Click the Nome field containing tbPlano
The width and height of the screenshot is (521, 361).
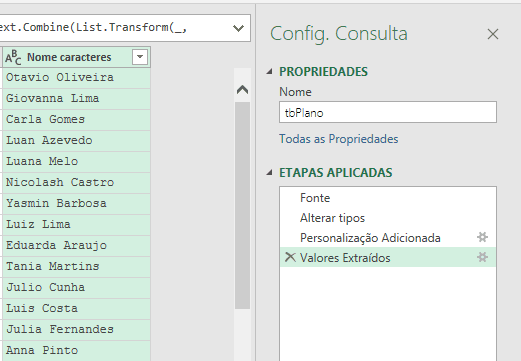(x=388, y=112)
